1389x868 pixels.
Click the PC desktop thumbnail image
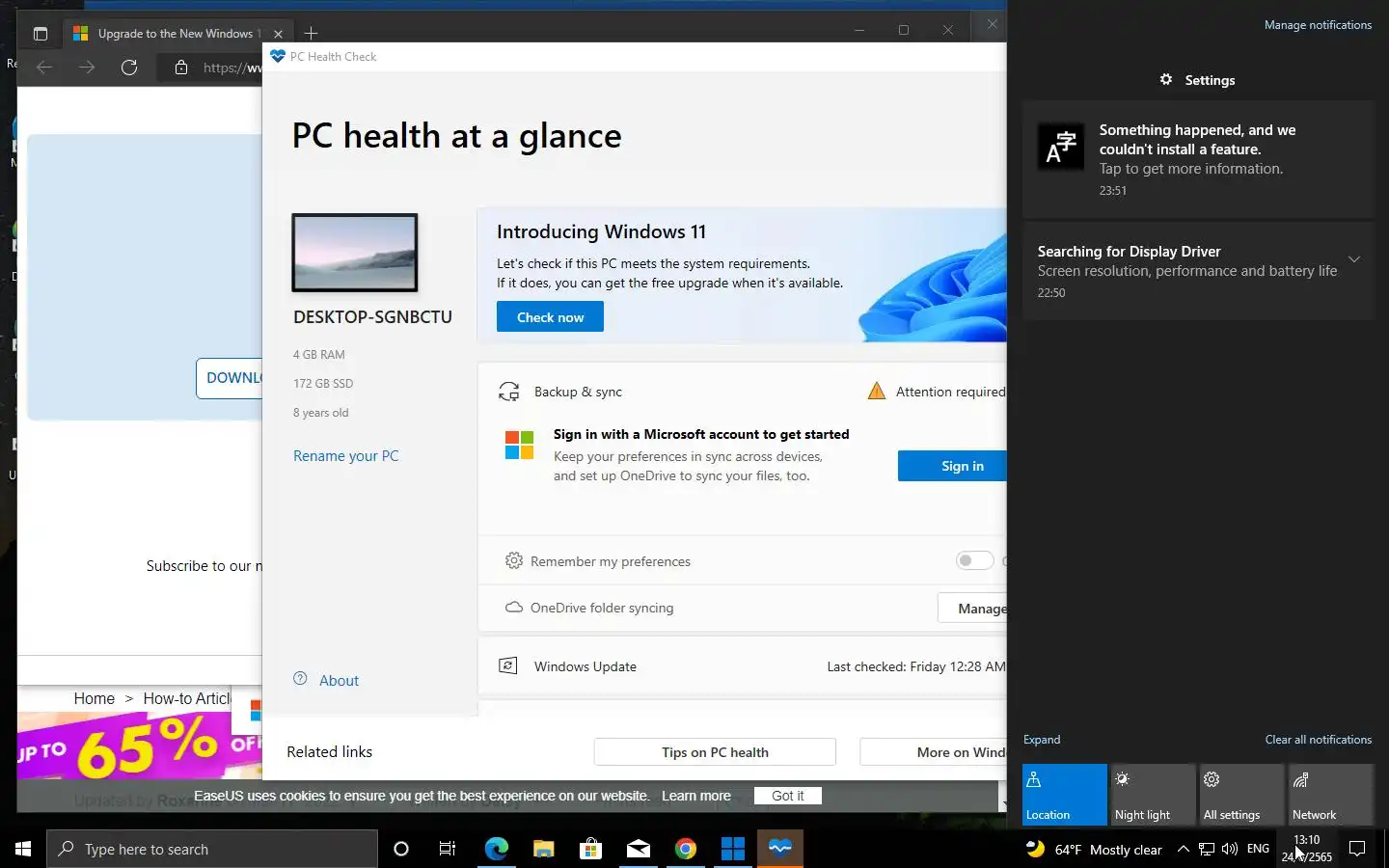(x=355, y=253)
